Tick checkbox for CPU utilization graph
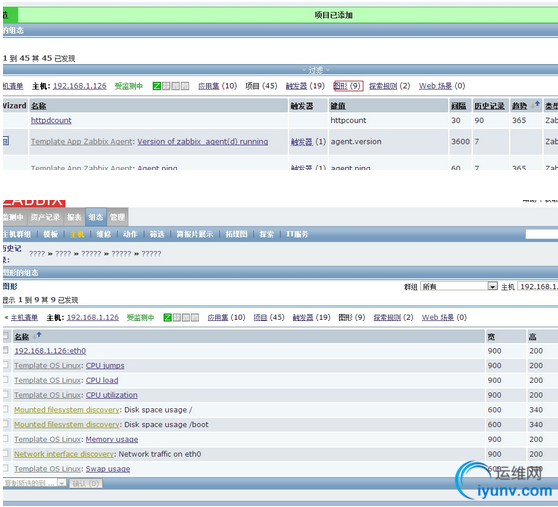Viewport: 558px width, 507px height. point(6,395)
